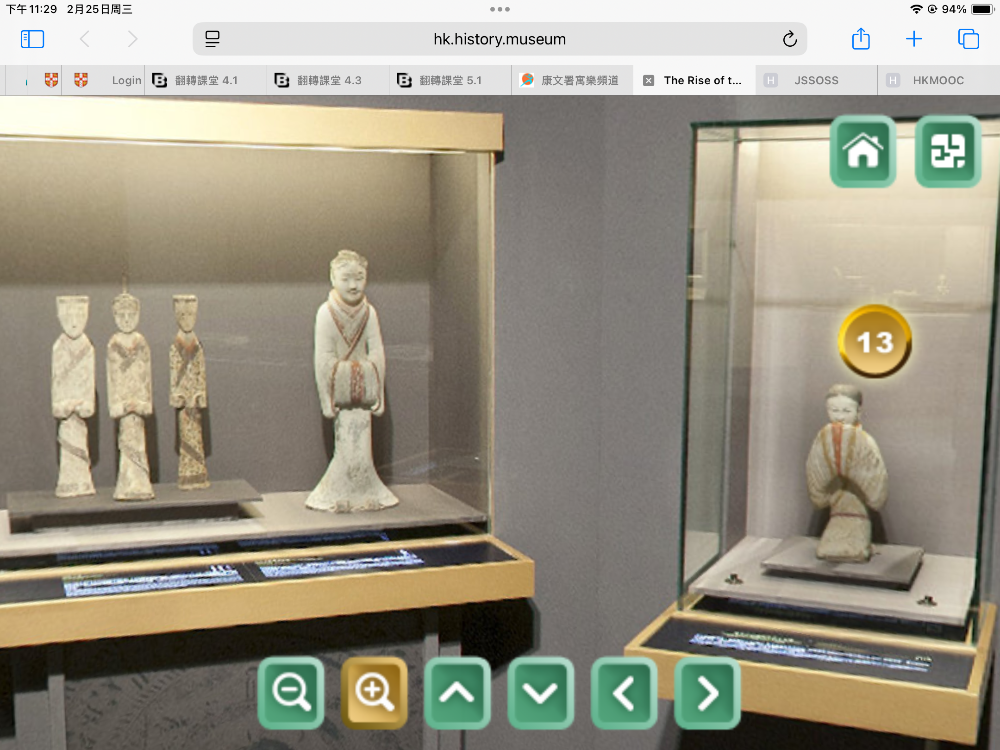Switch to the JSSOSS tab
Viewport: 1000px width, 750px height.
816,80
